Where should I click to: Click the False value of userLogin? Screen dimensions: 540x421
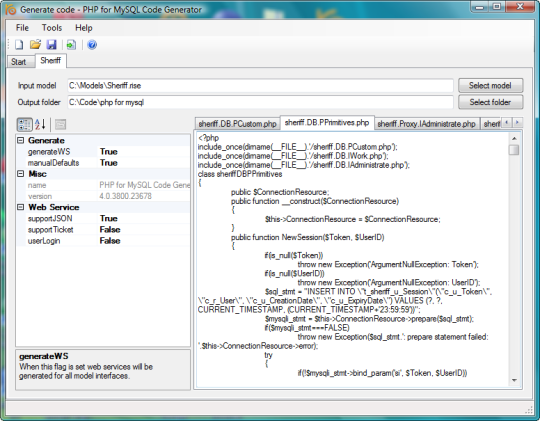tap(110, 240)
